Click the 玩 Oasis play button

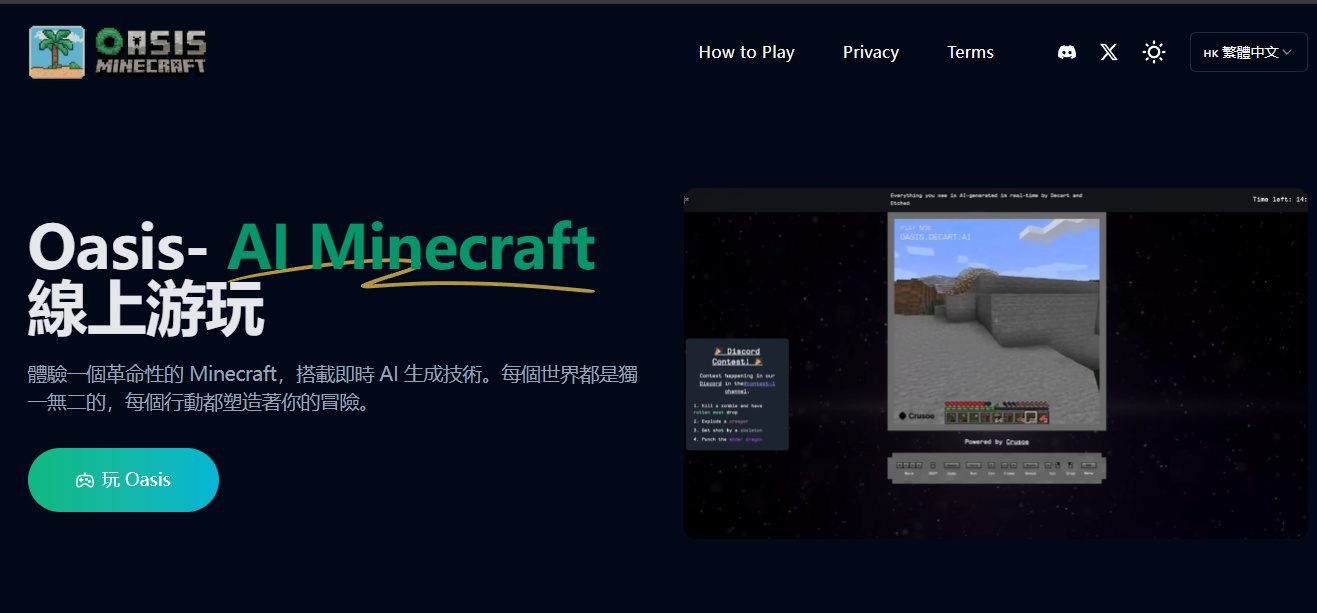123,480
